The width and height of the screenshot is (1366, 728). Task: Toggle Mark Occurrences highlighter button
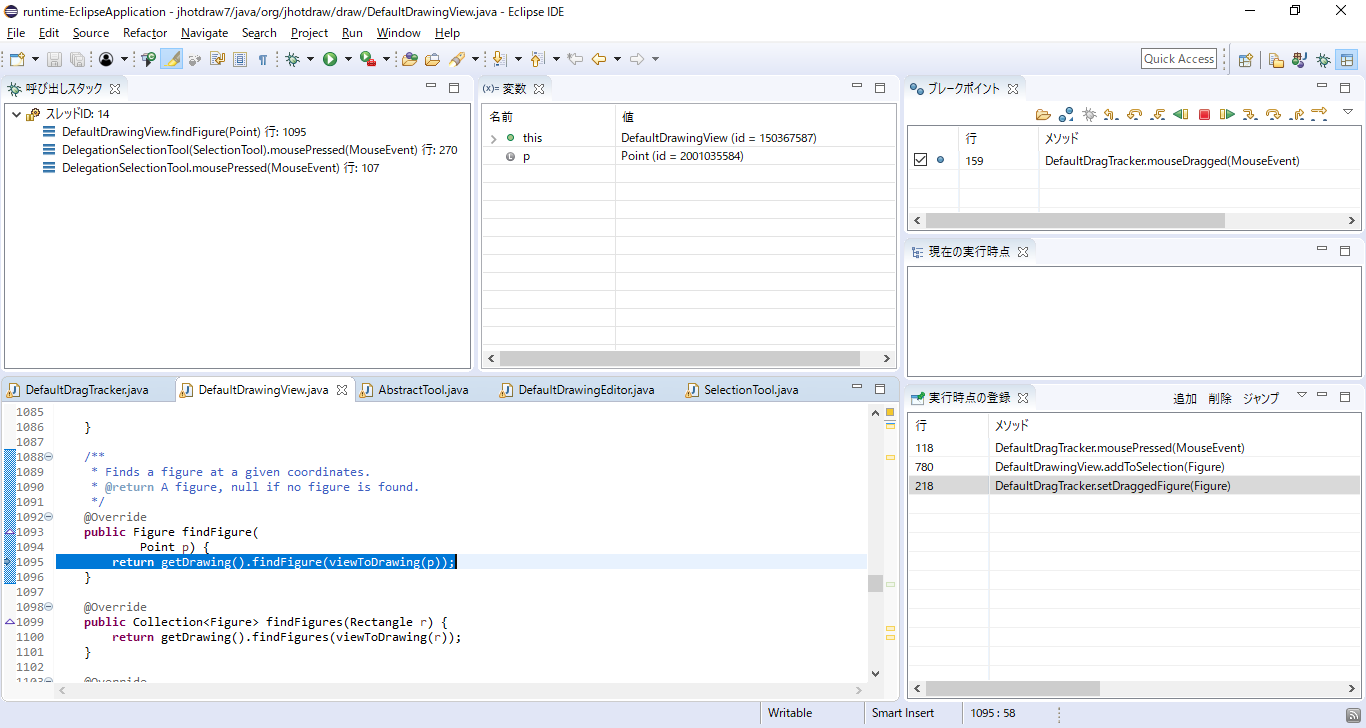click(x=172, y=59)
